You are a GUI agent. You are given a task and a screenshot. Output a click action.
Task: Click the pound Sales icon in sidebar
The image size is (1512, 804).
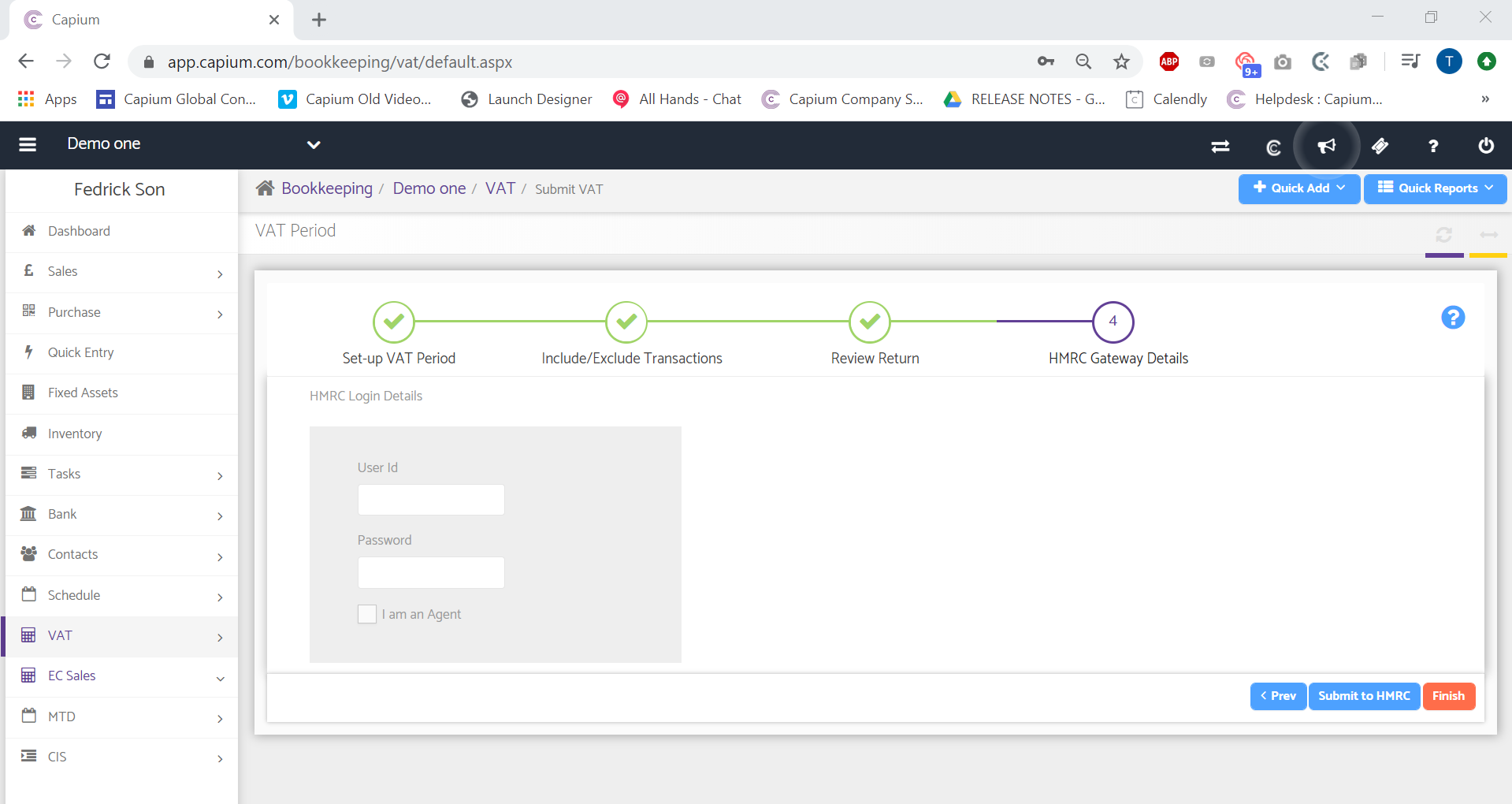pos(29,270)
